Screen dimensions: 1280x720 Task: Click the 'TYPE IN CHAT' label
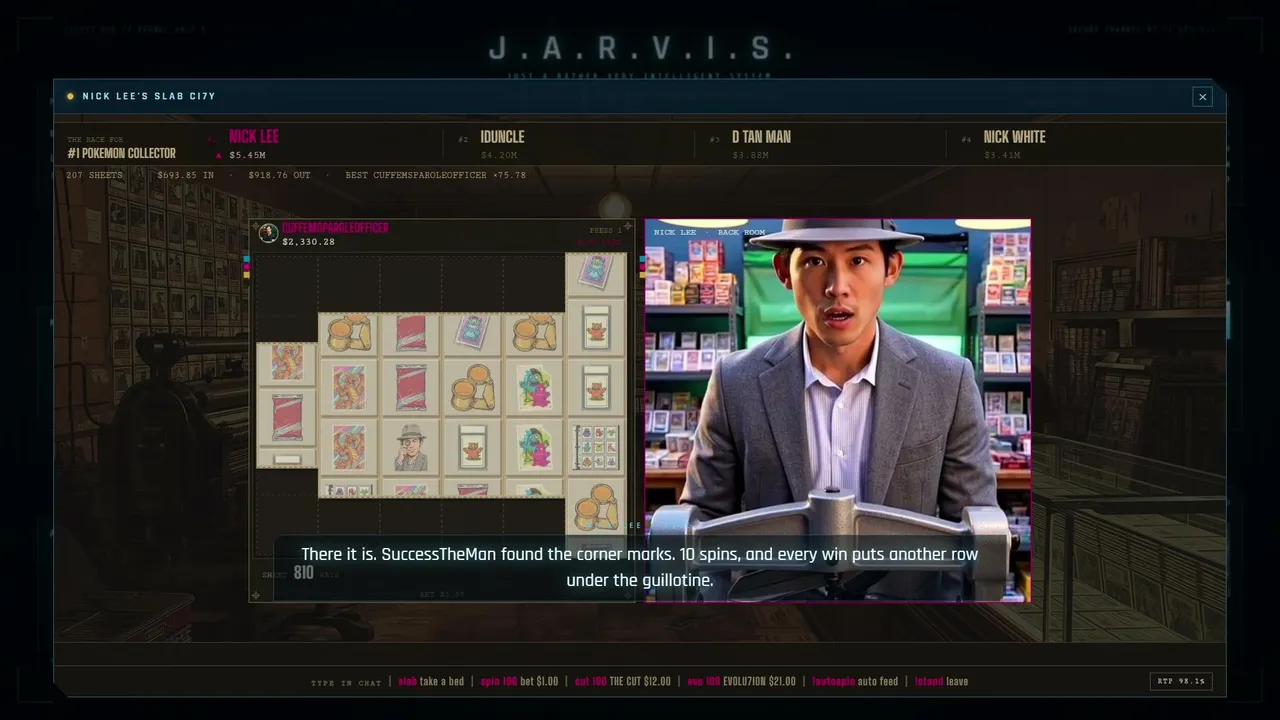[x=346, y=683]
